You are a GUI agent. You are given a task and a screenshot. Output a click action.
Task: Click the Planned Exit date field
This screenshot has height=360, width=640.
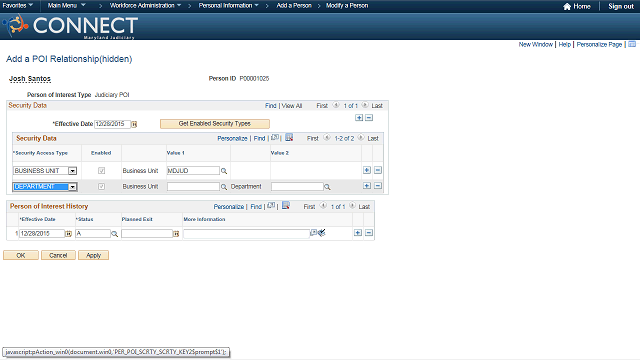pyautogui.click(x=147, y=233)
